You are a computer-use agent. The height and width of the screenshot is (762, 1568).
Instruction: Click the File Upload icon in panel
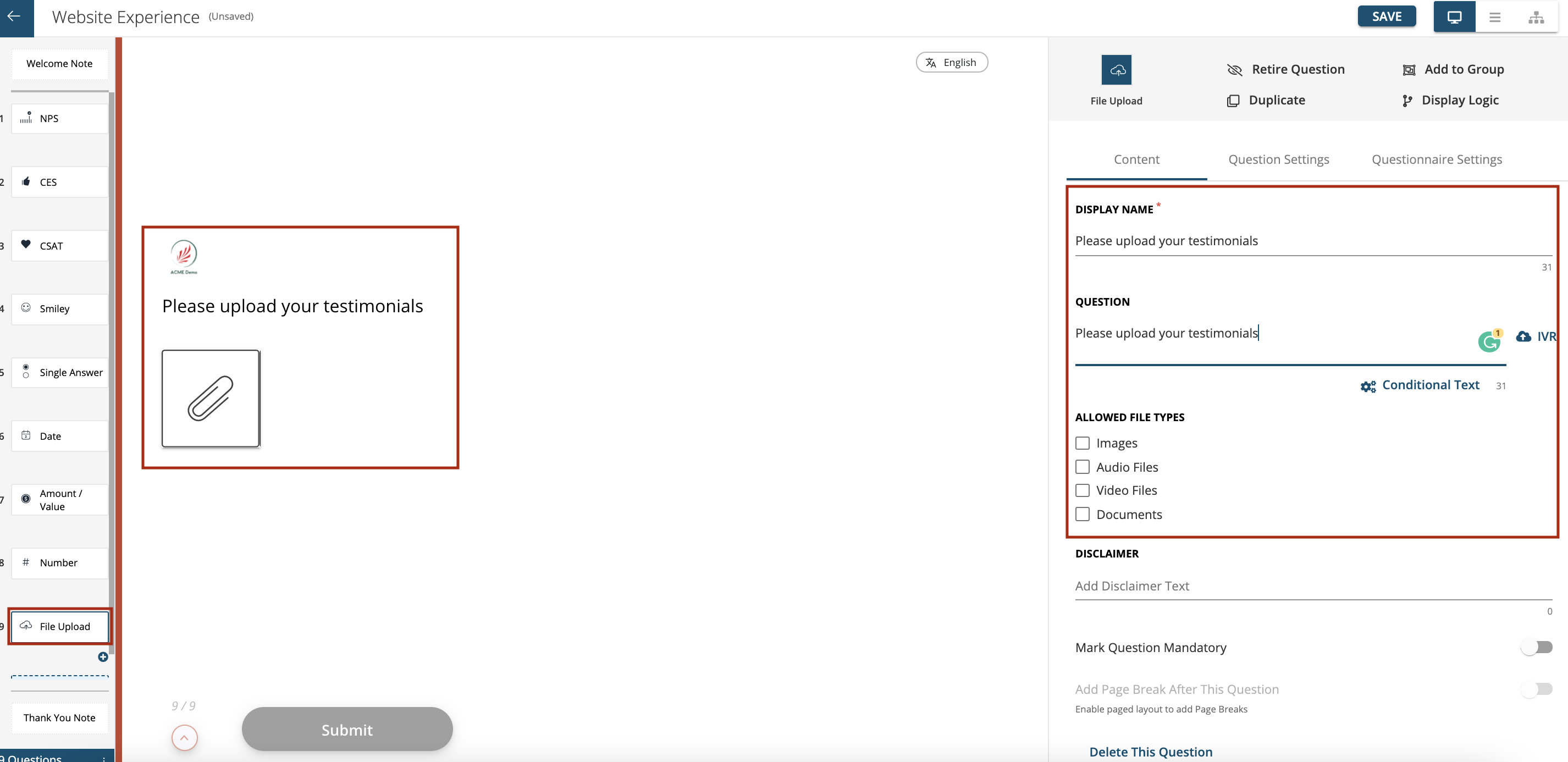pos(1116,69)
